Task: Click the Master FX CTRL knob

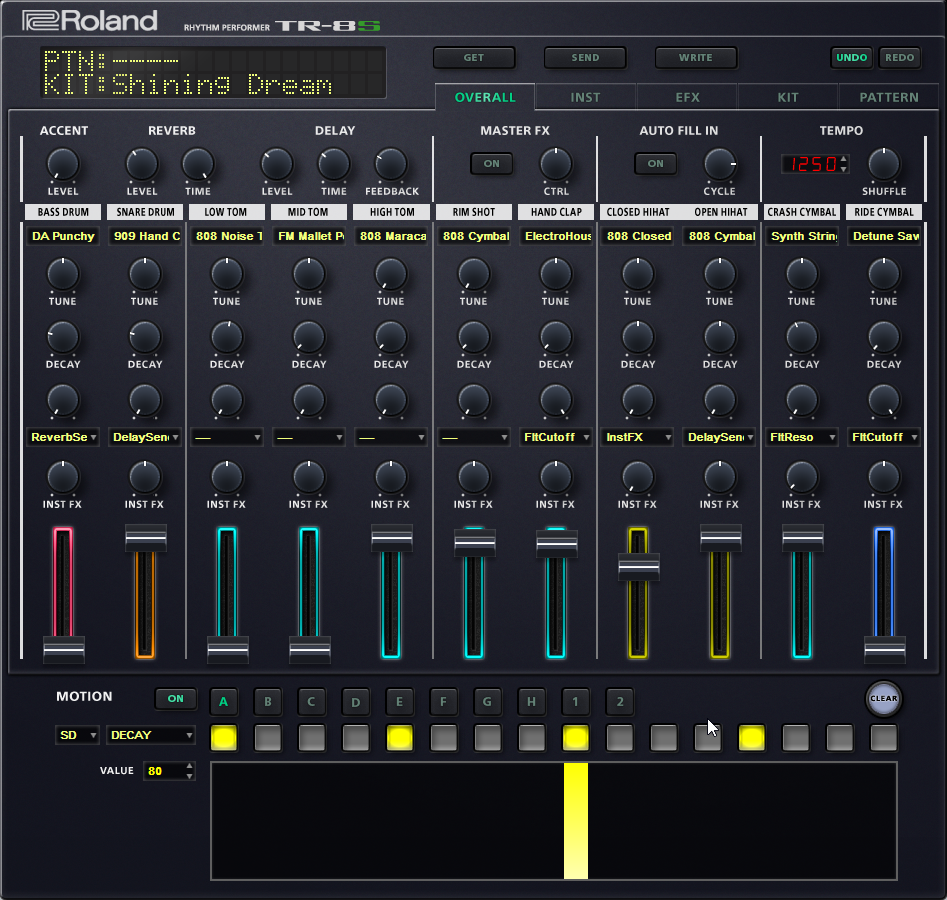Action: [556, 165]
